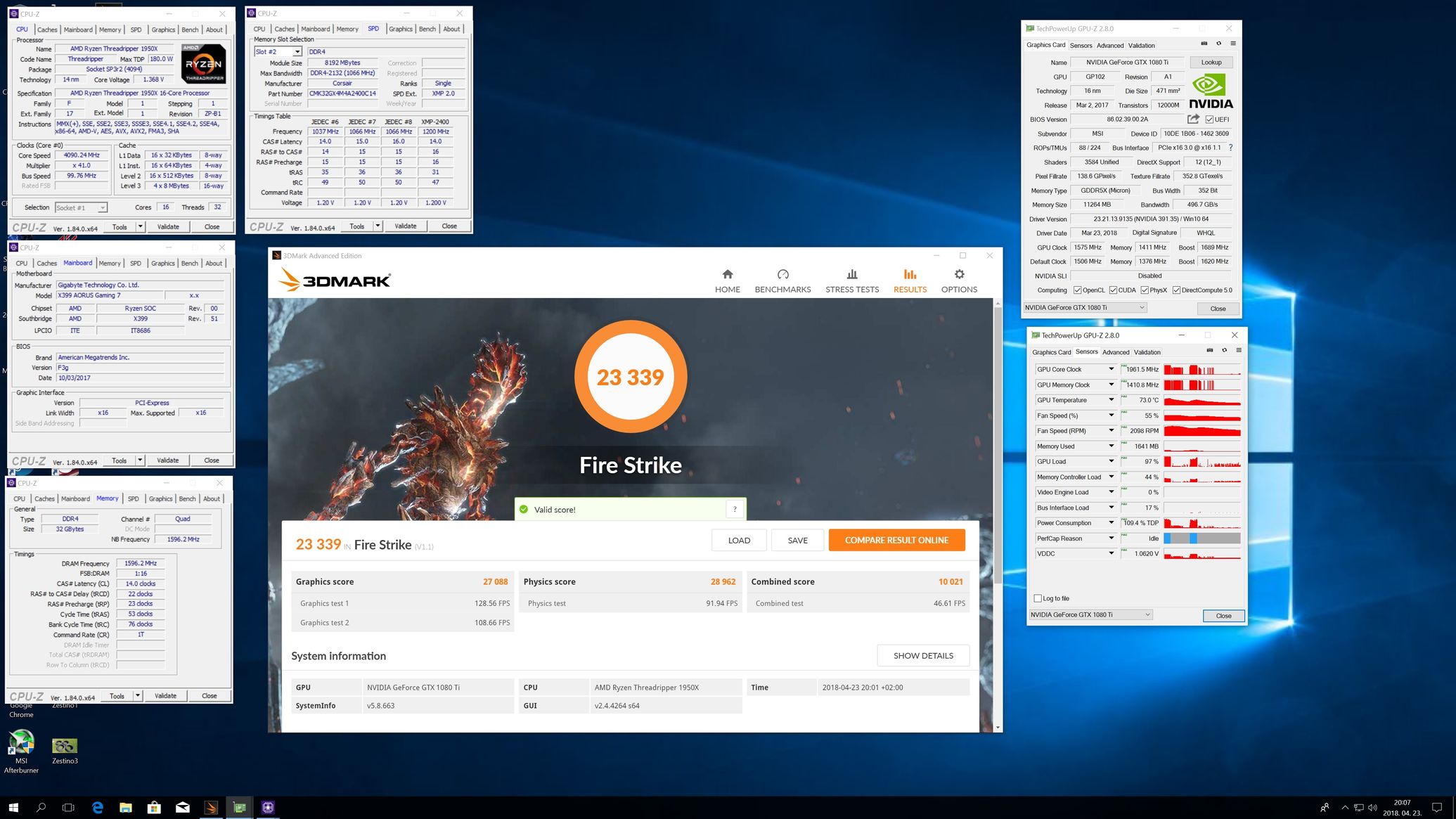Open Microsoft Edge from taskbar
The width and height of the screenshot is (1456, 819).
click(97, 808)
